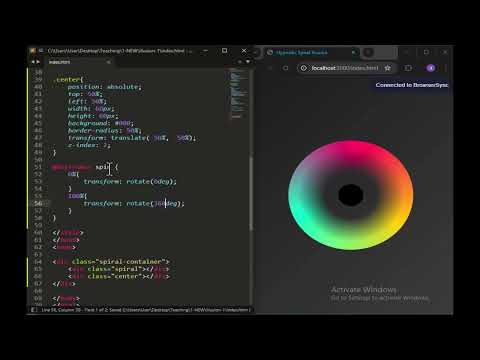Open the browser side panel icon
This screenshot has height=360, width=480.
[408, 68]
